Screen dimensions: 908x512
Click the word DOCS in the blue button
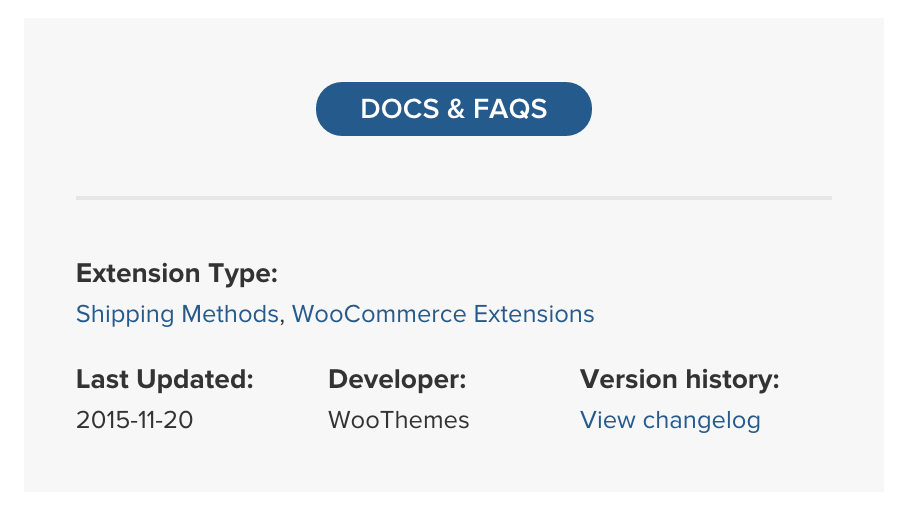coord(400,109)
